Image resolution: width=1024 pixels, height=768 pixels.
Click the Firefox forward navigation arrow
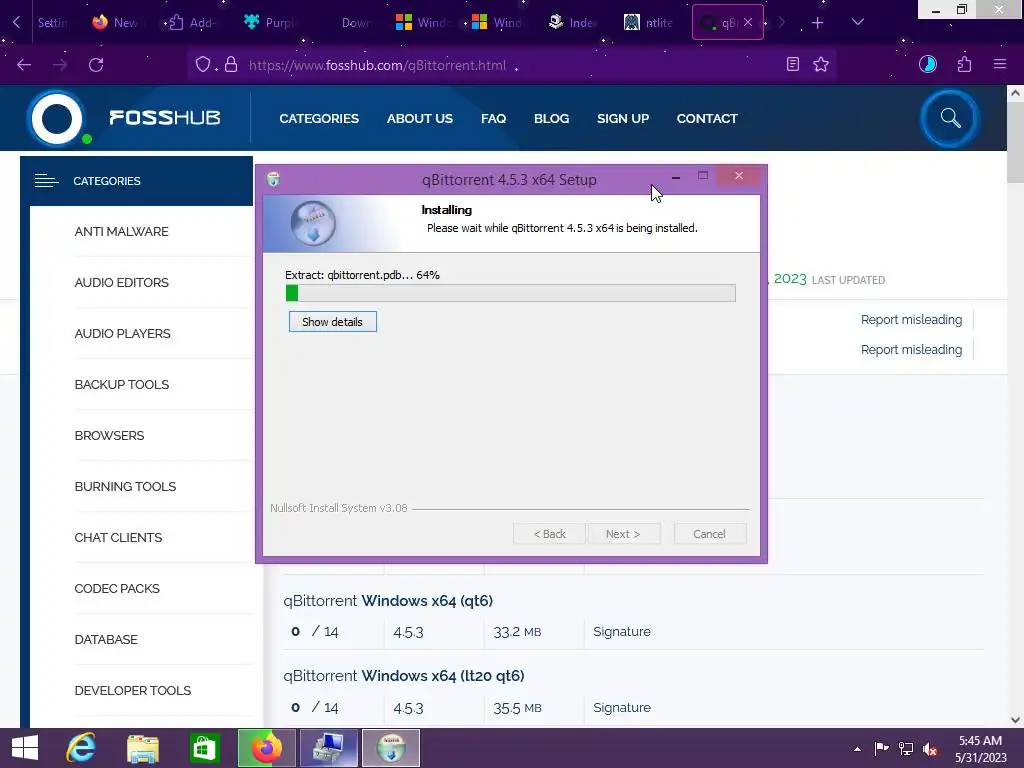pos(59,65)
